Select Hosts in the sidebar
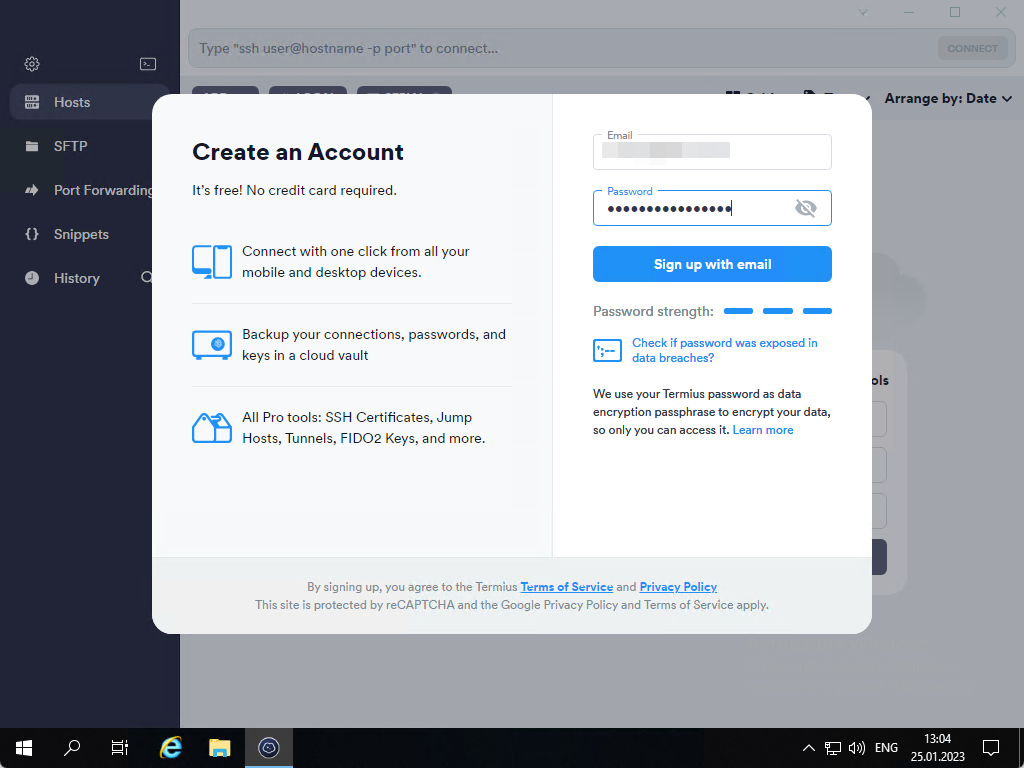1024x768 pixels. (72, 102)
